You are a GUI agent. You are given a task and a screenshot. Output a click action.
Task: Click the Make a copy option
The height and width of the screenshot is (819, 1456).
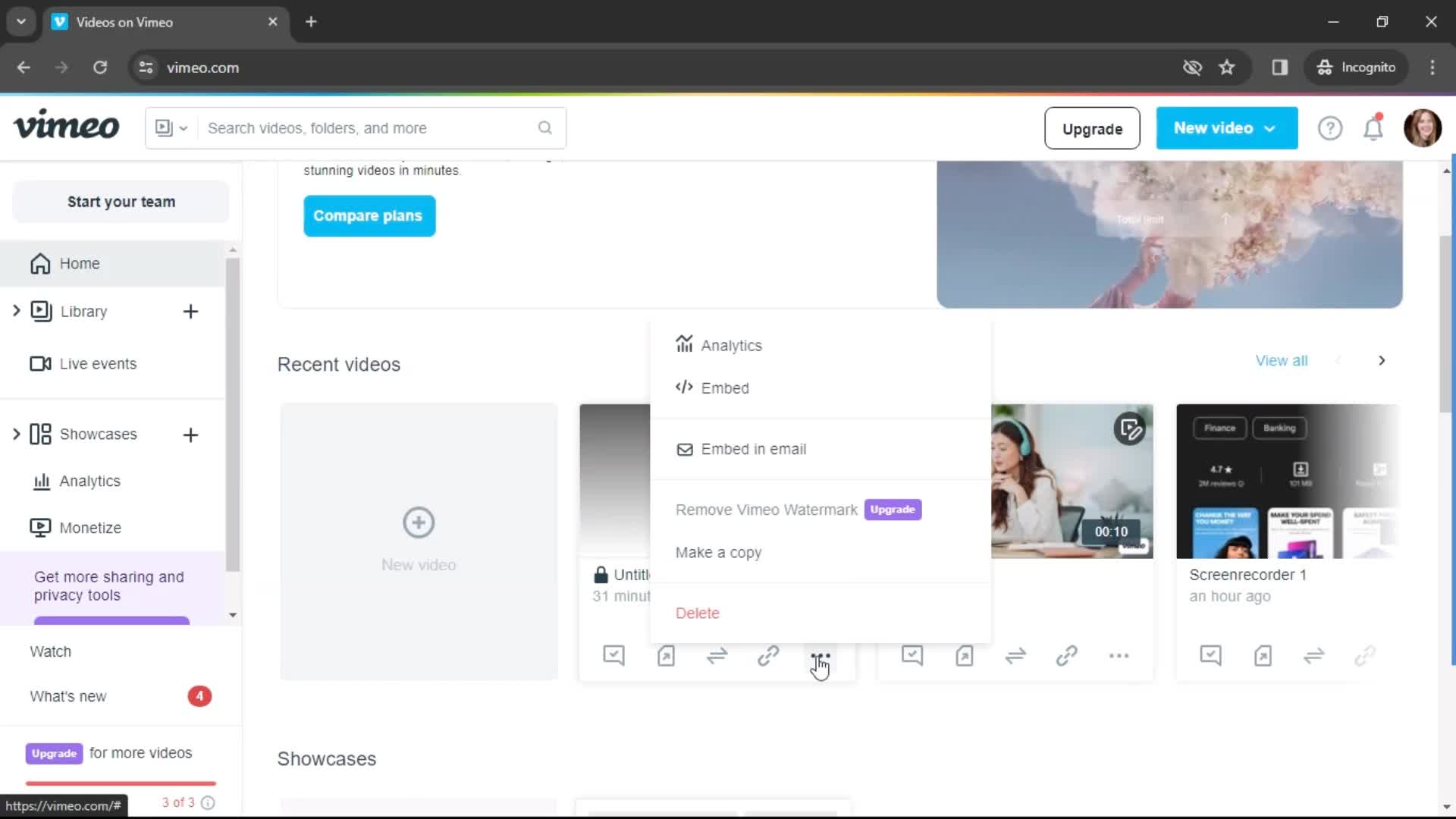click(719, 552)
